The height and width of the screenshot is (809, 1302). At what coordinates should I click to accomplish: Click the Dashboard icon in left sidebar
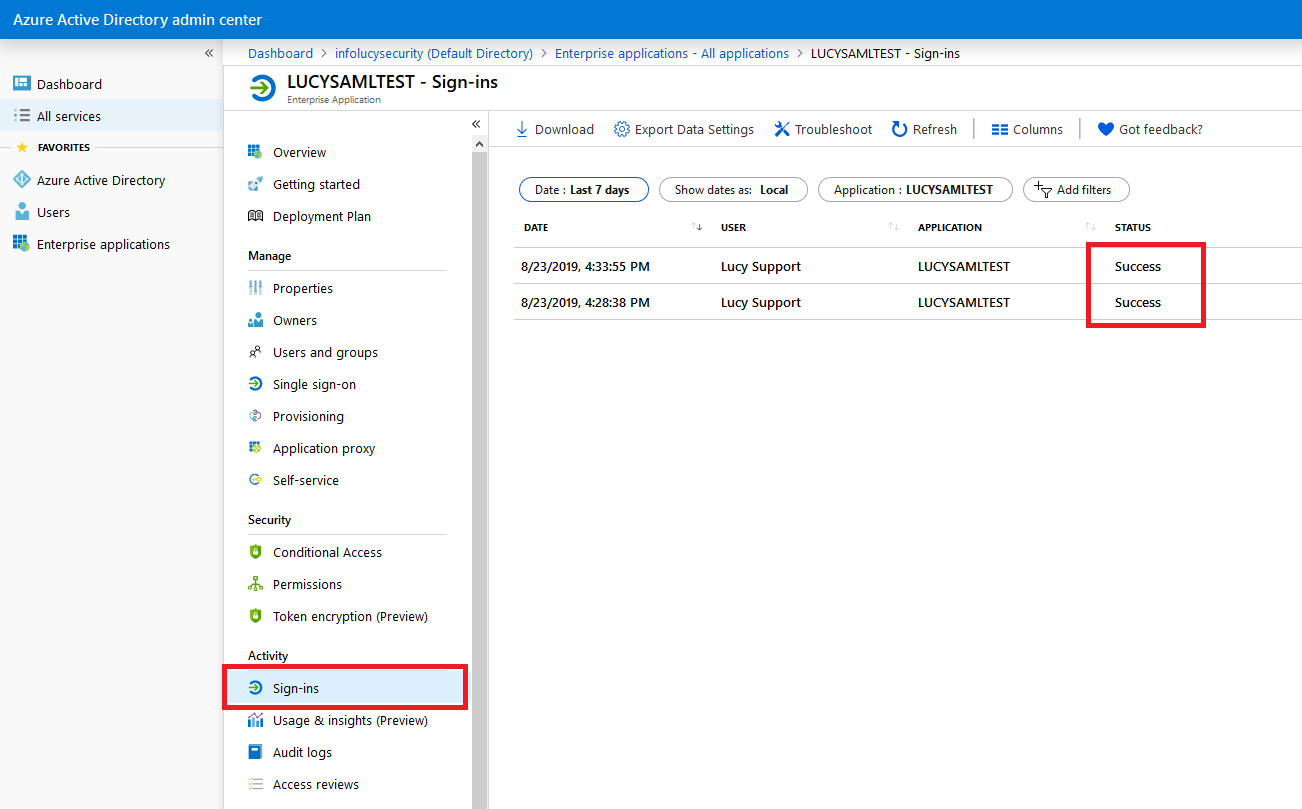pos(21,84)
